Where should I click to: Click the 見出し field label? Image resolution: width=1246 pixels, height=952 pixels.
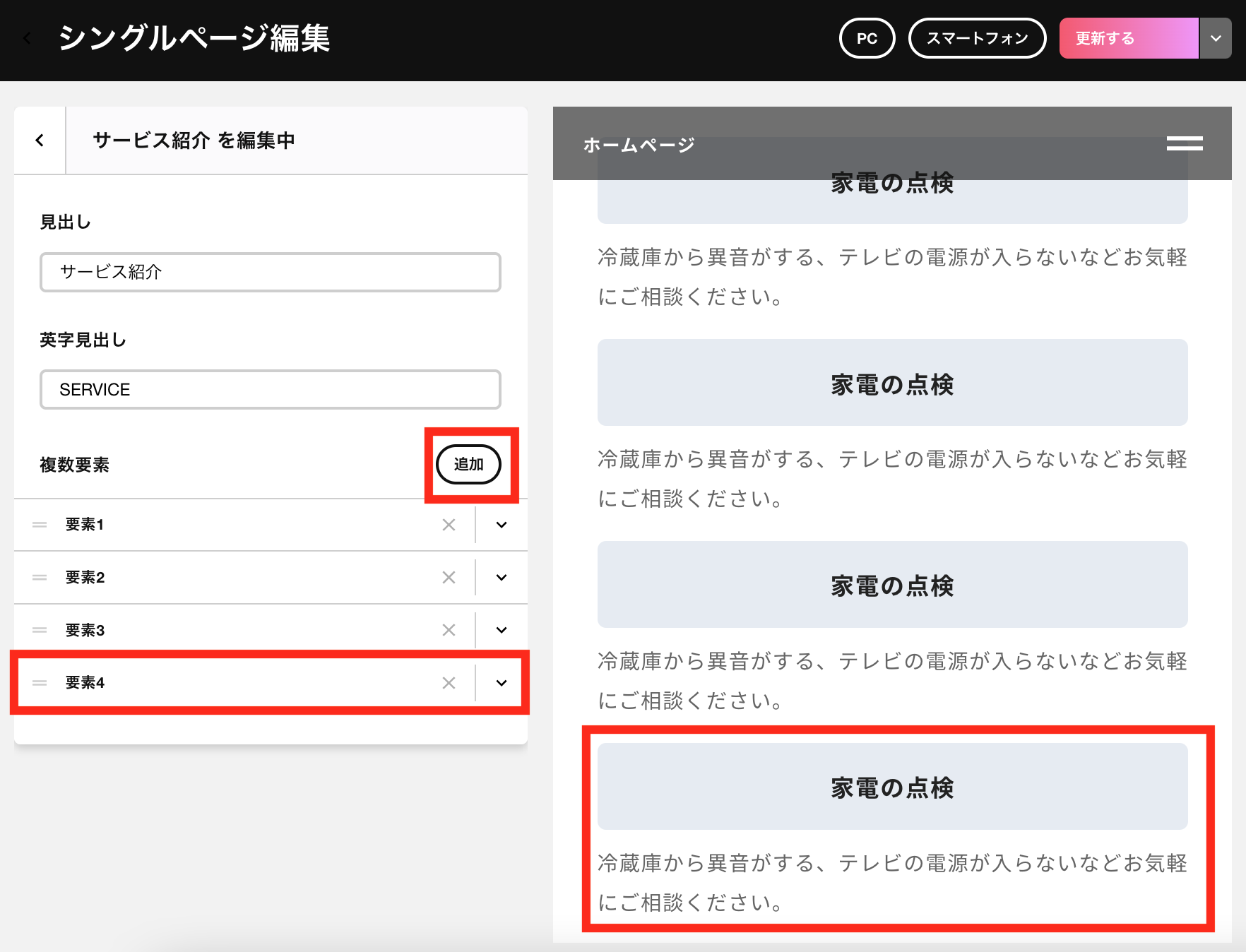pos(65,222)
